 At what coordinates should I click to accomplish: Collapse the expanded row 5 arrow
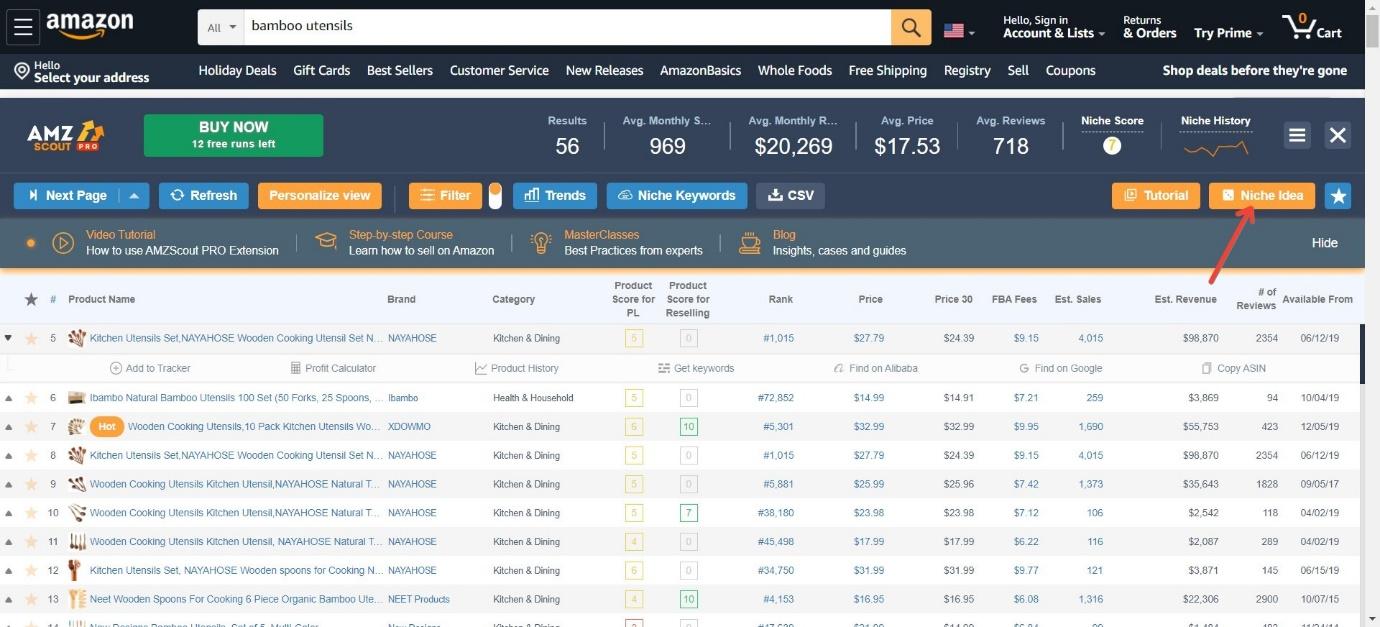pyautogui.click(x=9, y=338)
